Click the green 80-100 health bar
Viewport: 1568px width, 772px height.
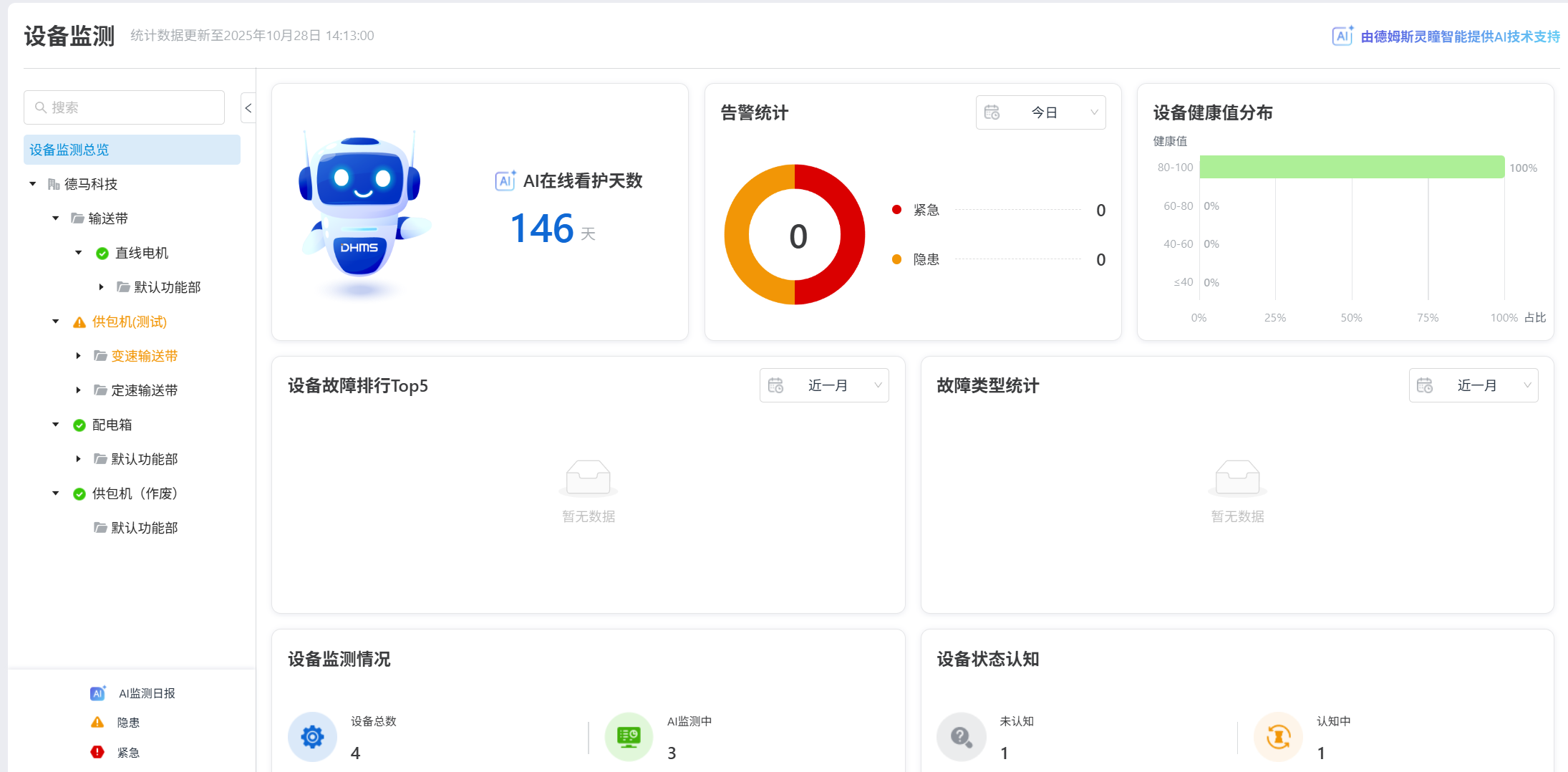[x=1352, y=167]
